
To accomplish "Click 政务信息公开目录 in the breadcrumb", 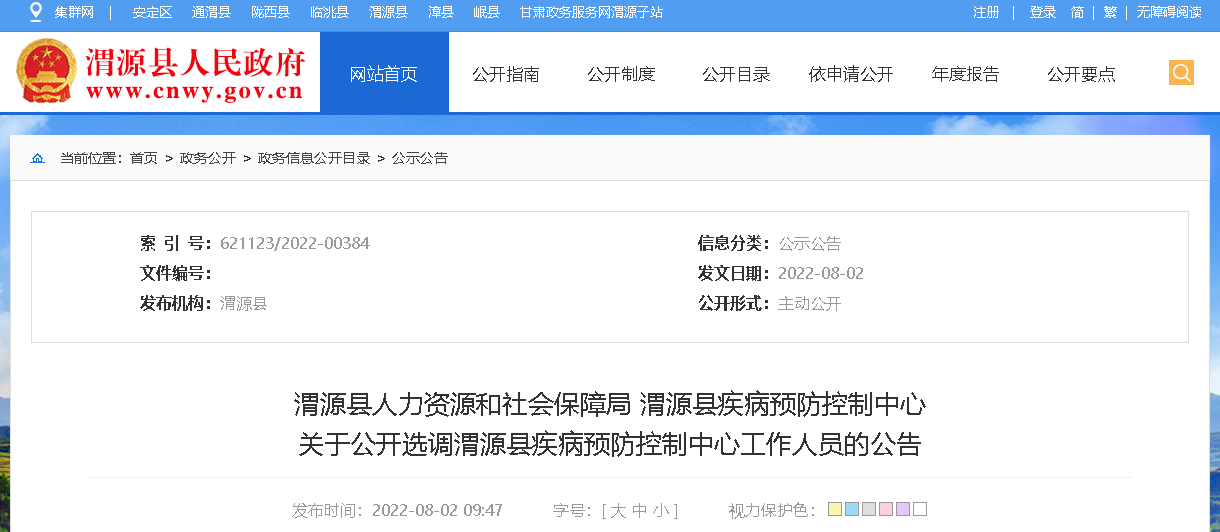I will pyautogui.click(x=314, y=158).
